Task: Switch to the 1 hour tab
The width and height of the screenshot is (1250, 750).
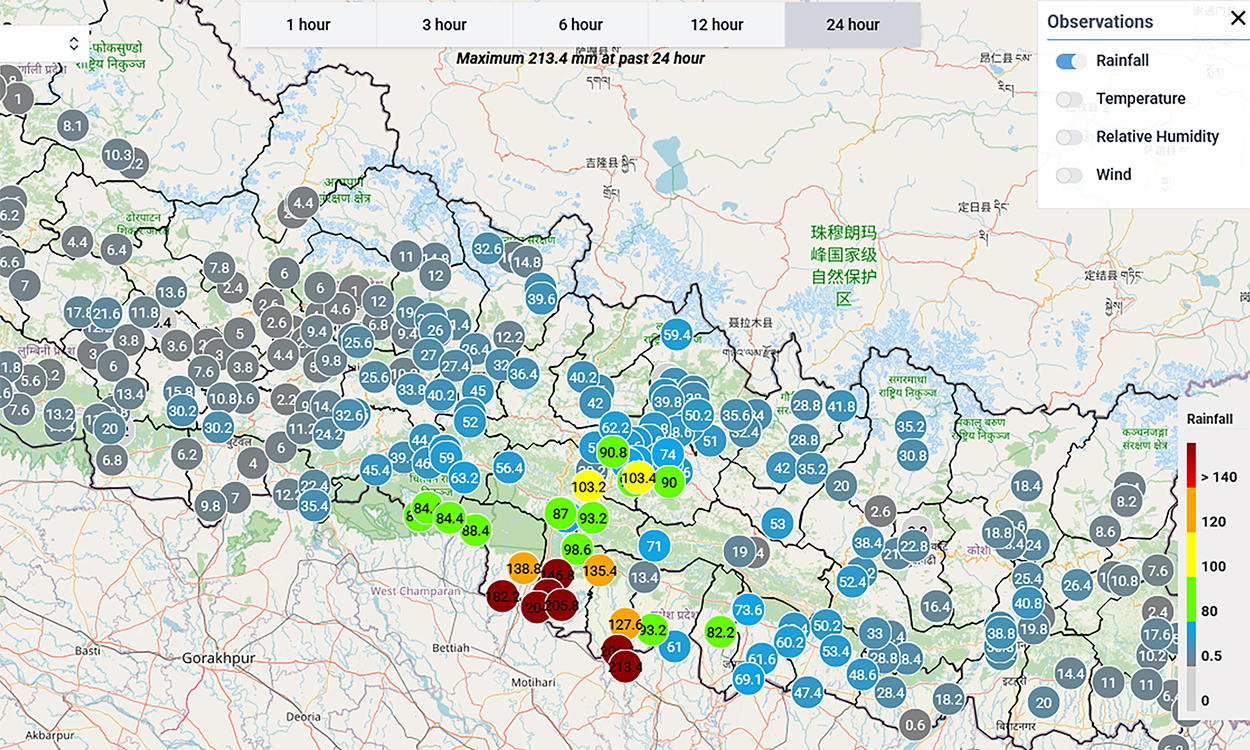Action: pos(308,24)
